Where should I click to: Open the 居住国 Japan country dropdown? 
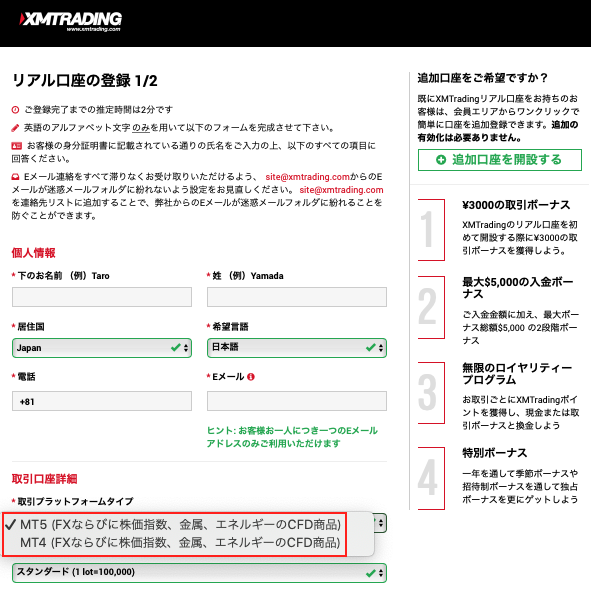(102, 348)
